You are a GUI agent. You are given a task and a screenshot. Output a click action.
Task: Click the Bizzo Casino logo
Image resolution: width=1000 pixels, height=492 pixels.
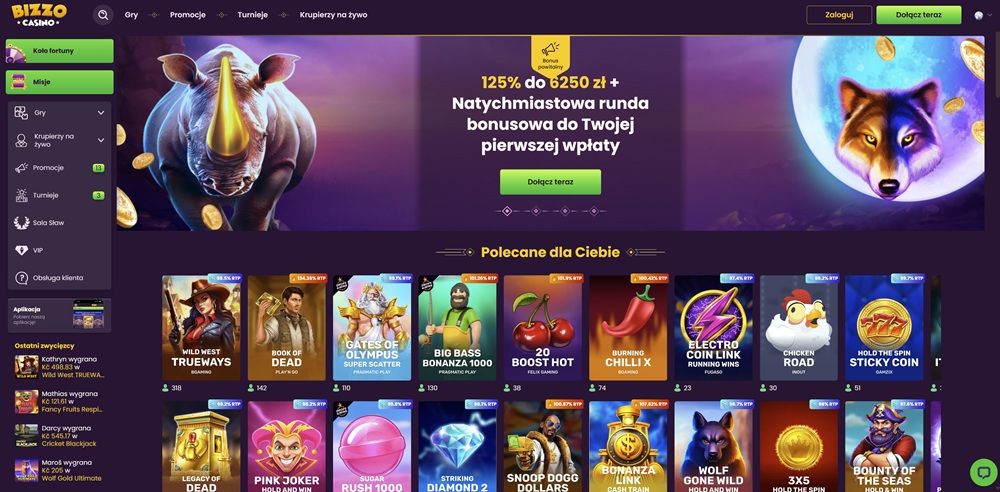coord(40,15)
